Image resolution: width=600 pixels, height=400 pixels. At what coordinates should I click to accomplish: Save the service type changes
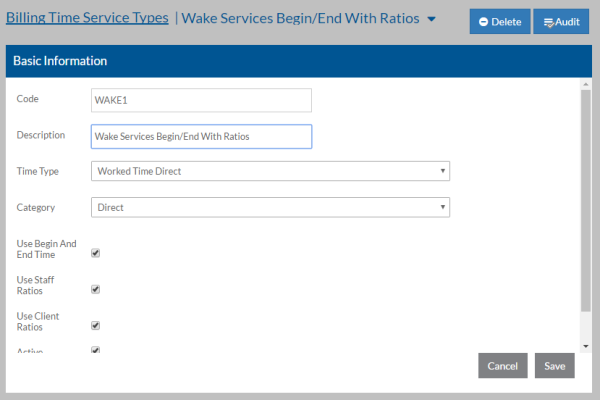point(554,366)
